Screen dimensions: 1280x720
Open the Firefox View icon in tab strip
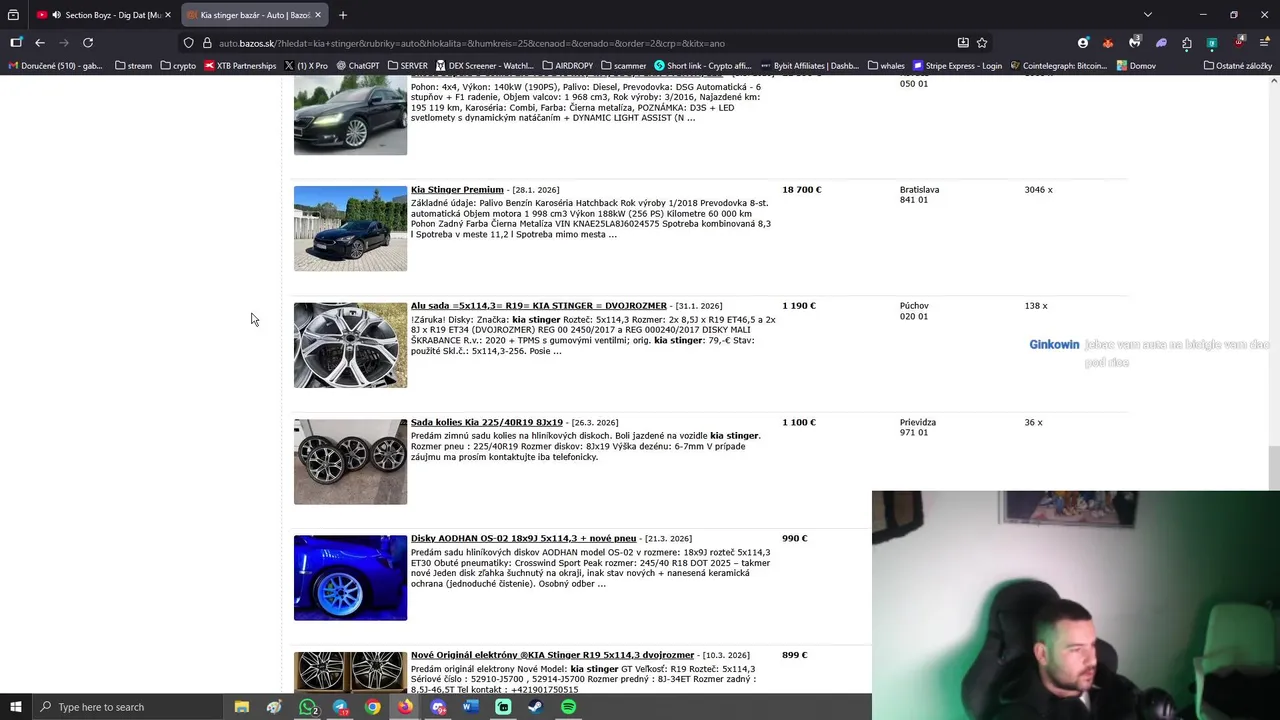[x=13, y=15]
